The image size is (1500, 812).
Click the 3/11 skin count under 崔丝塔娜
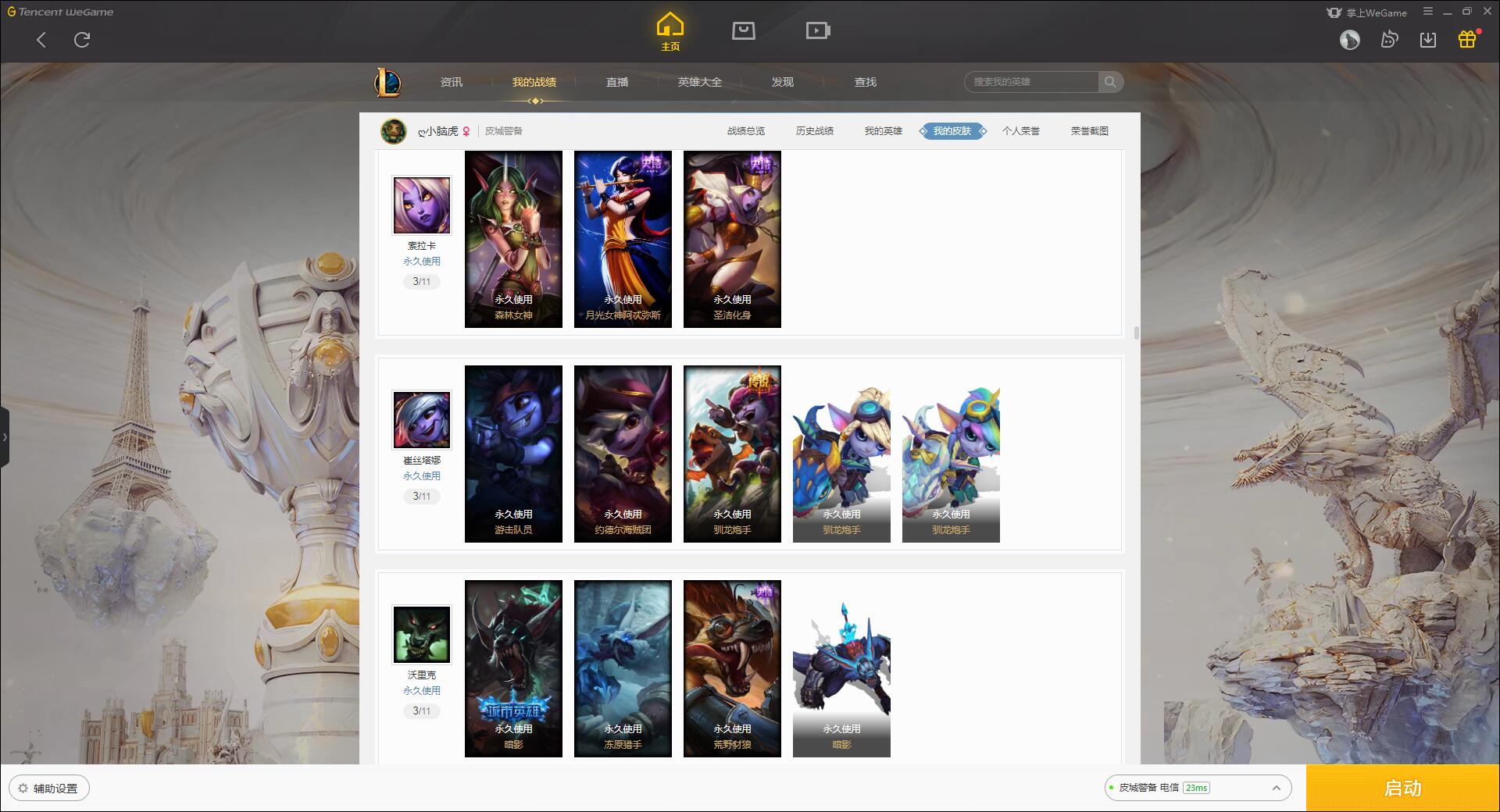pyautogui.click(x=422, y=497)
